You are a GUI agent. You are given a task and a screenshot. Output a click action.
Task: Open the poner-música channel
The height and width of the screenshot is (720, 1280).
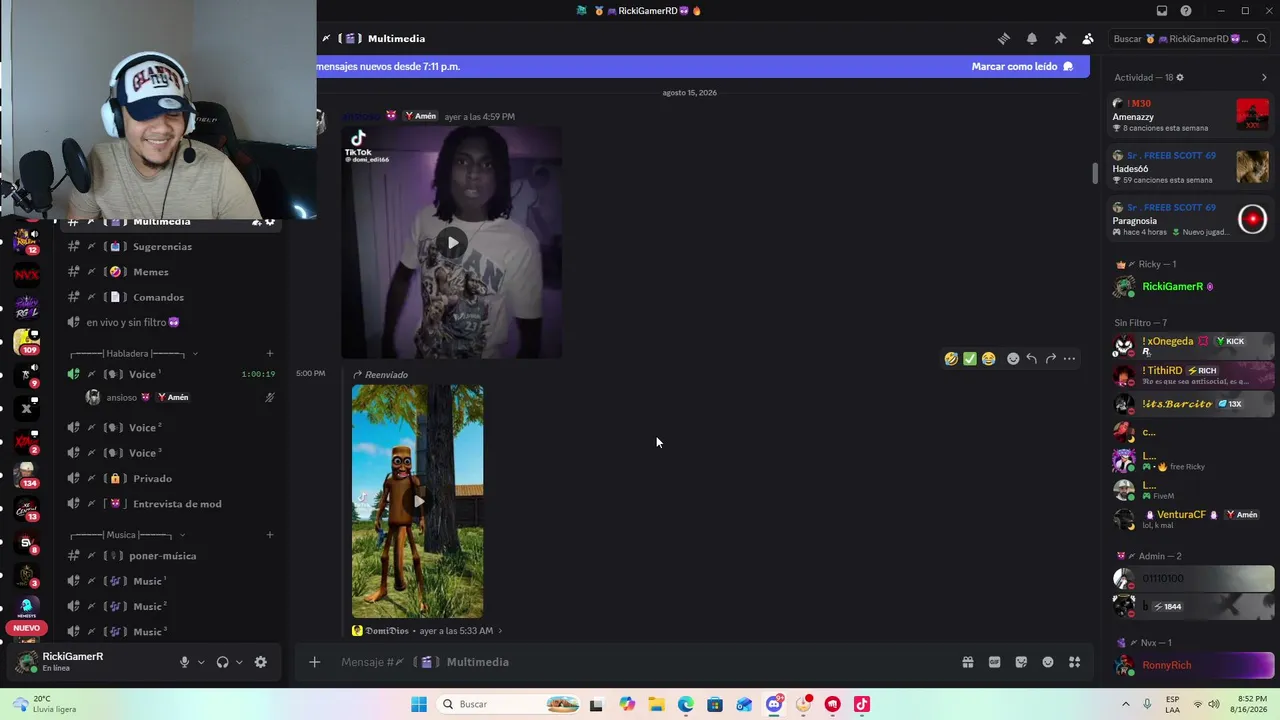pyautogui.click(x=171, y=556)
